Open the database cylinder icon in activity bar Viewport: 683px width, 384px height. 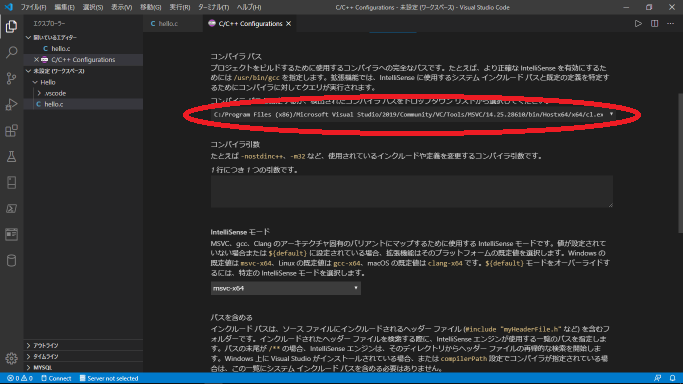click(x=11, y=260)
